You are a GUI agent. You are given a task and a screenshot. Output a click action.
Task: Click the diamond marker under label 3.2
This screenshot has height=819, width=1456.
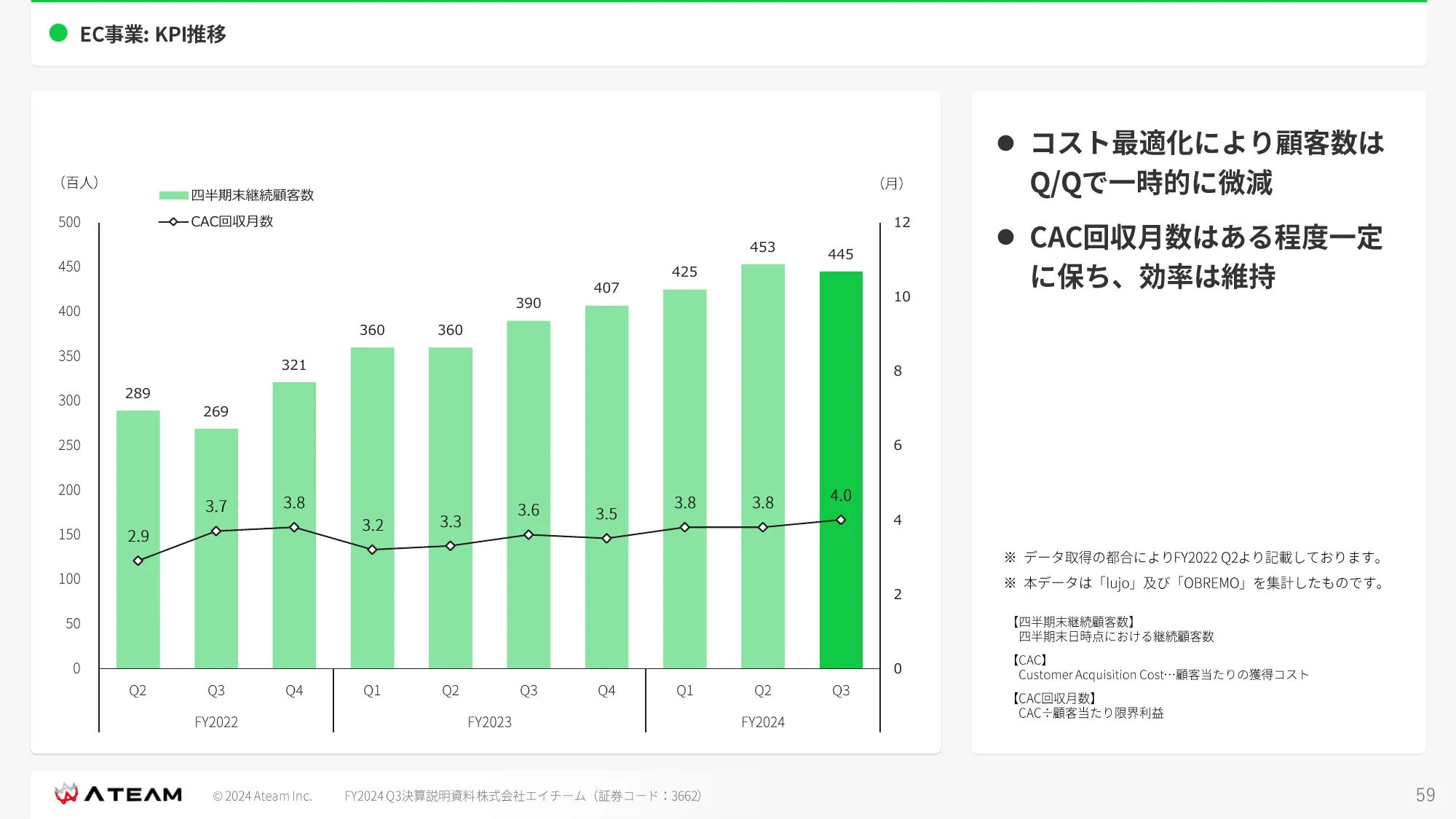pyautogui.click(x=373, y=550)
